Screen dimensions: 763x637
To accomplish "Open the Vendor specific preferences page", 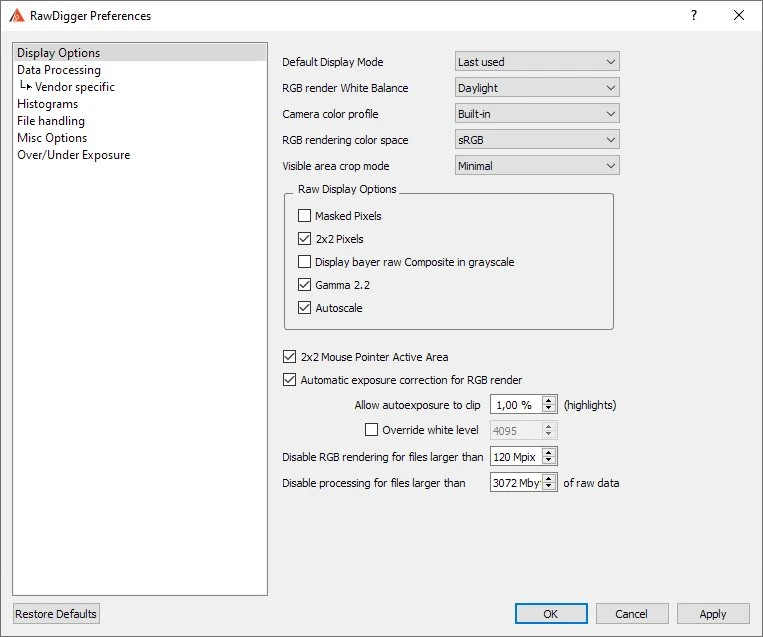I will click(x=75, y=87).
